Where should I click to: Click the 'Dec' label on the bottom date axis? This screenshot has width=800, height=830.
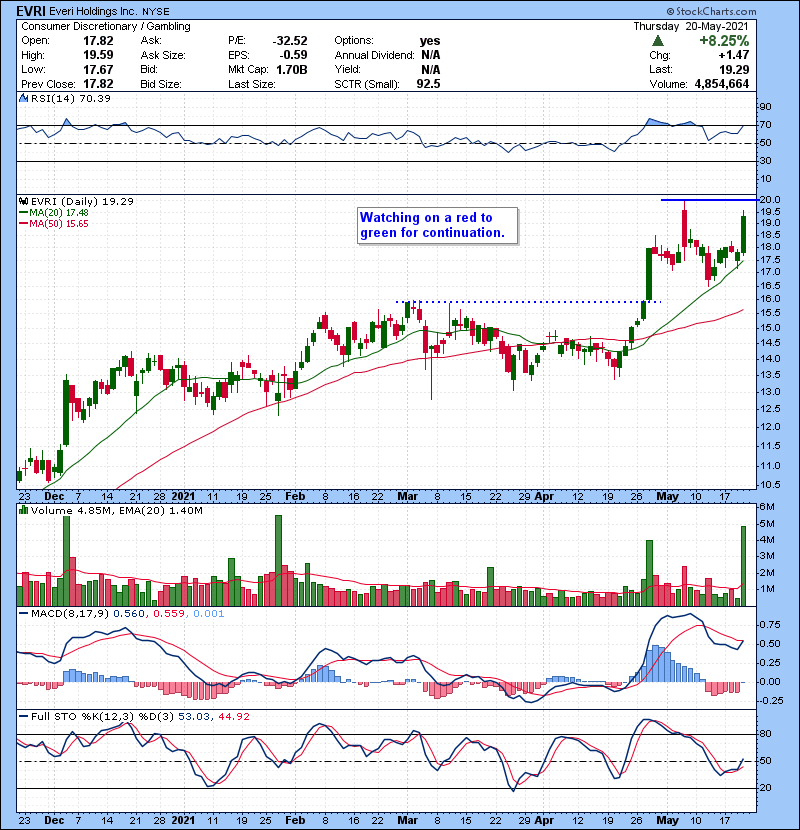coord(54,820)
